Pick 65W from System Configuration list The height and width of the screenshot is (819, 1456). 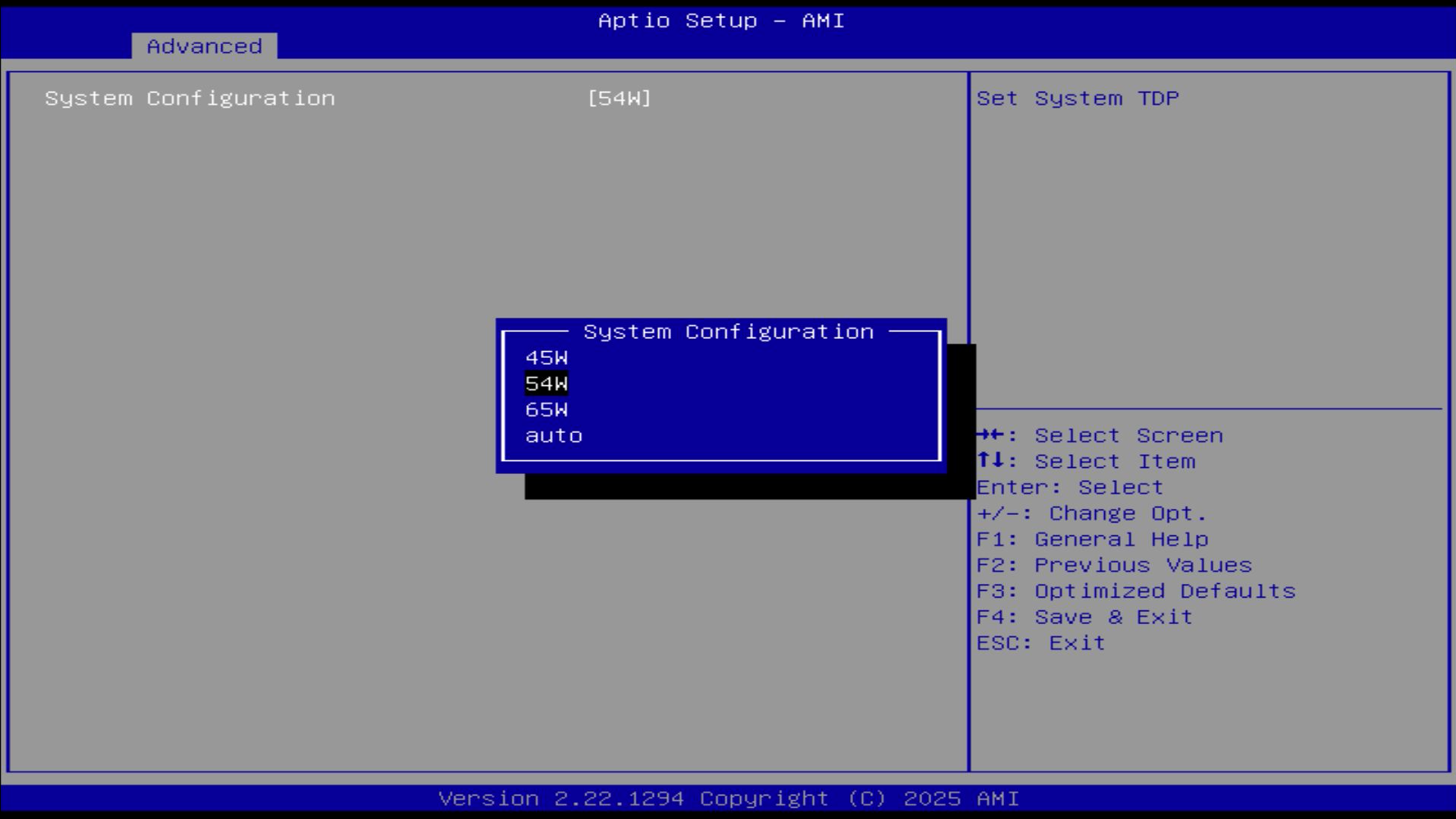tap(546, 409)
